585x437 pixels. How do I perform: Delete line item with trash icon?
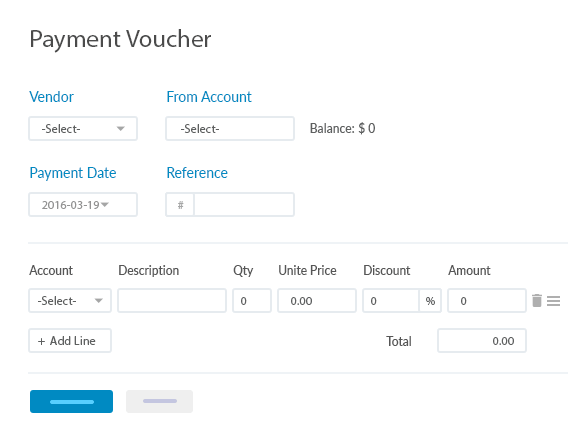click(x=536, y=300)
